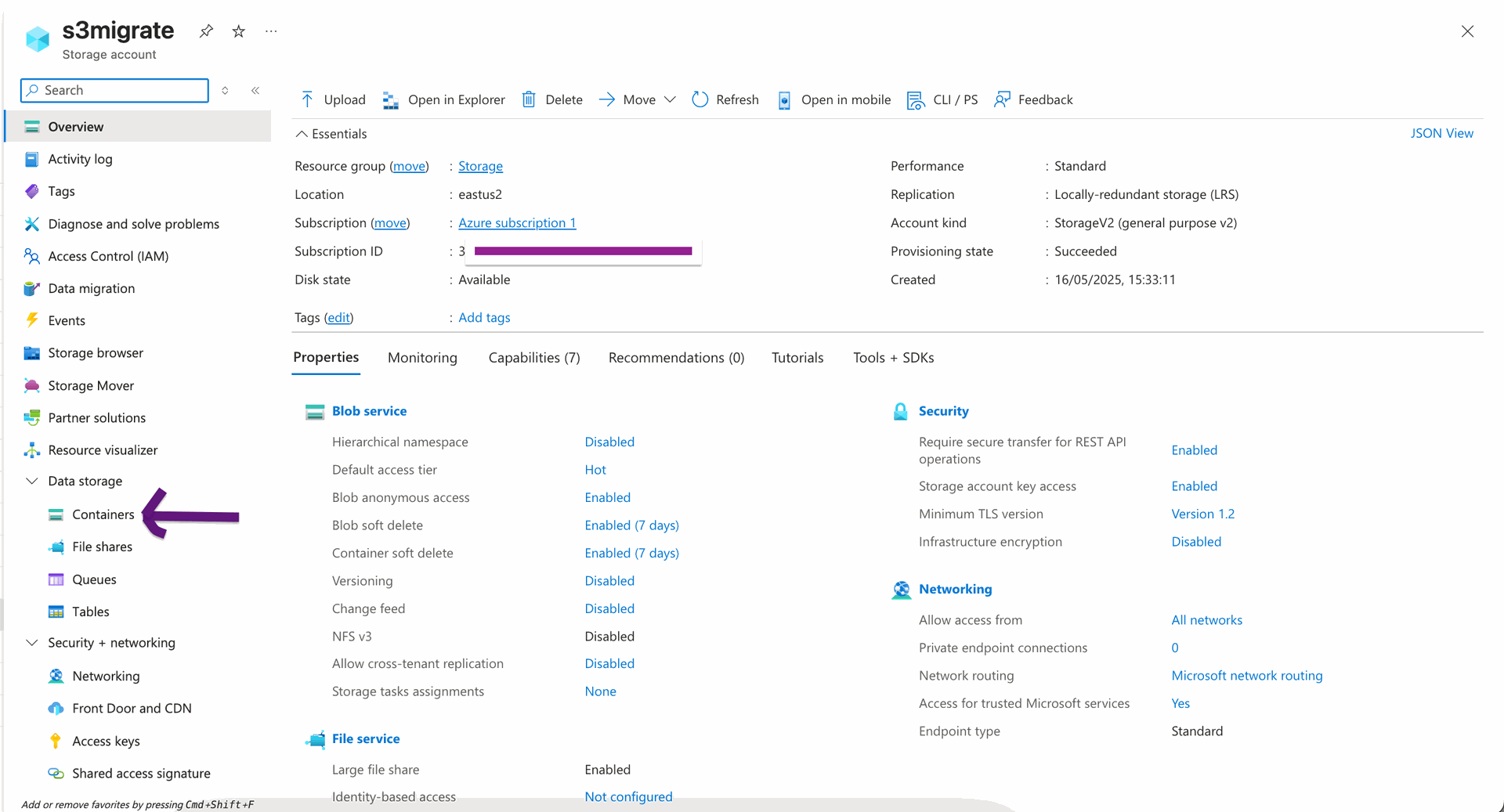Open the Capabilities (7) tab

click(534, 358)
